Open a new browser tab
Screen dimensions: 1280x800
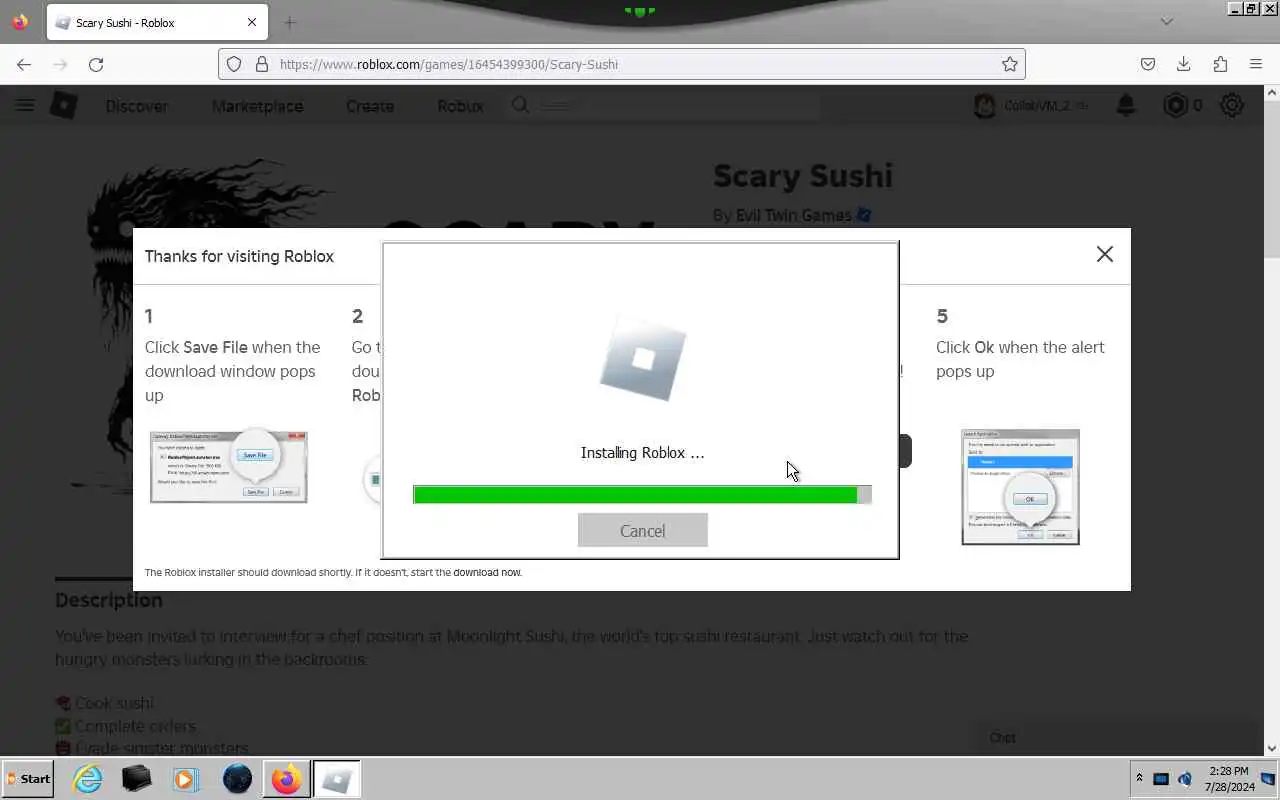pos(290,23)
